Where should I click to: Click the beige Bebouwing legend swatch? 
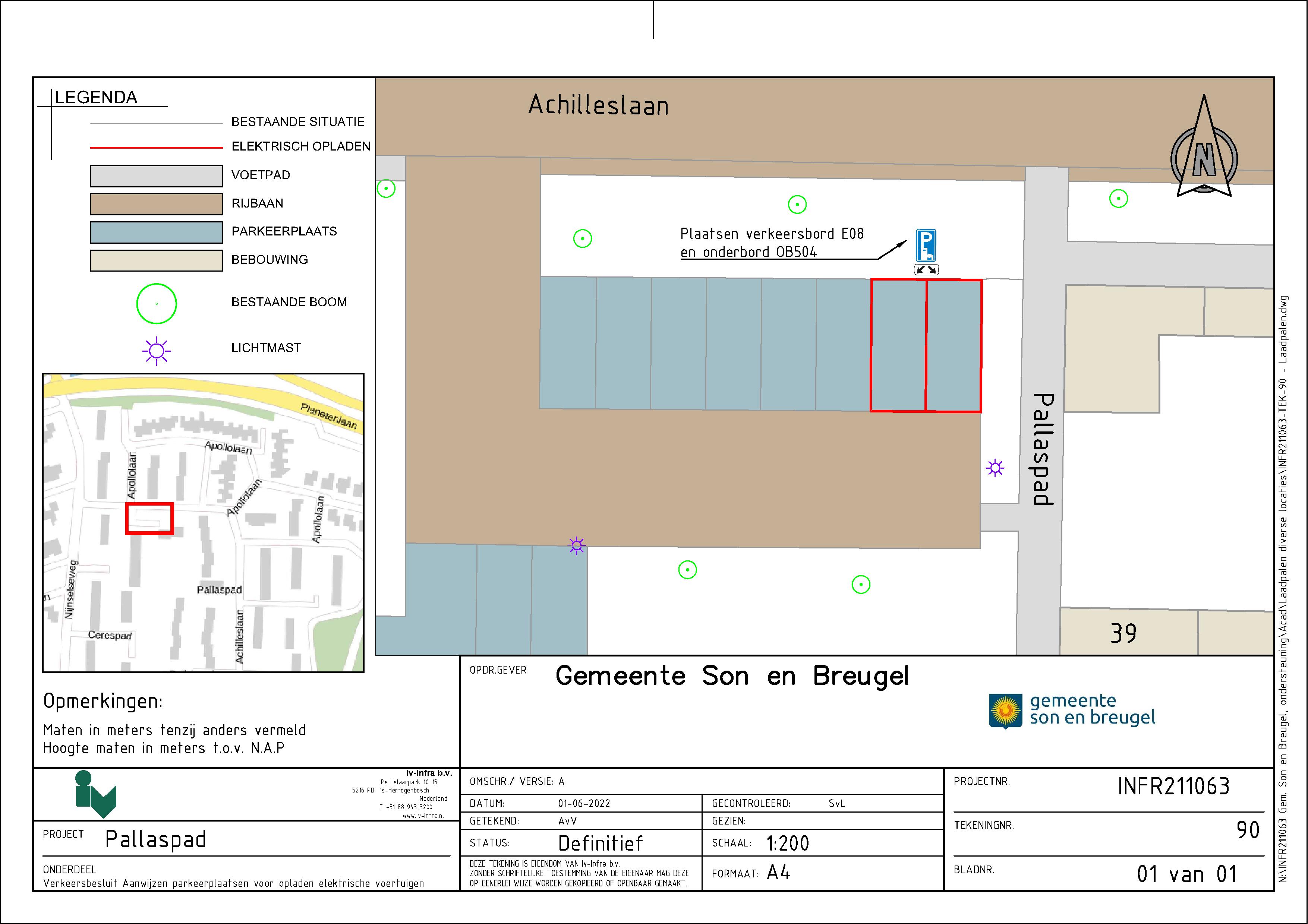click(156, 260)
